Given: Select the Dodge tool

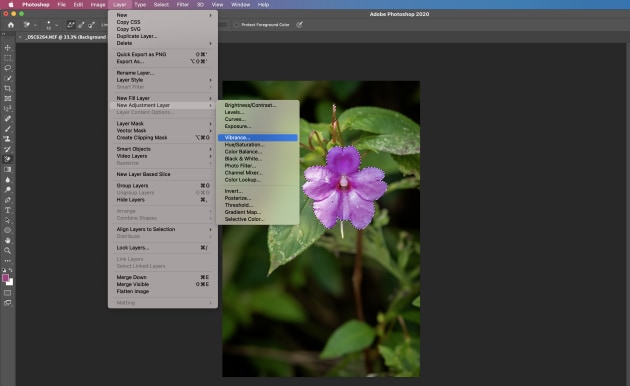Looking at the screenshot, I should pos(8,190).
